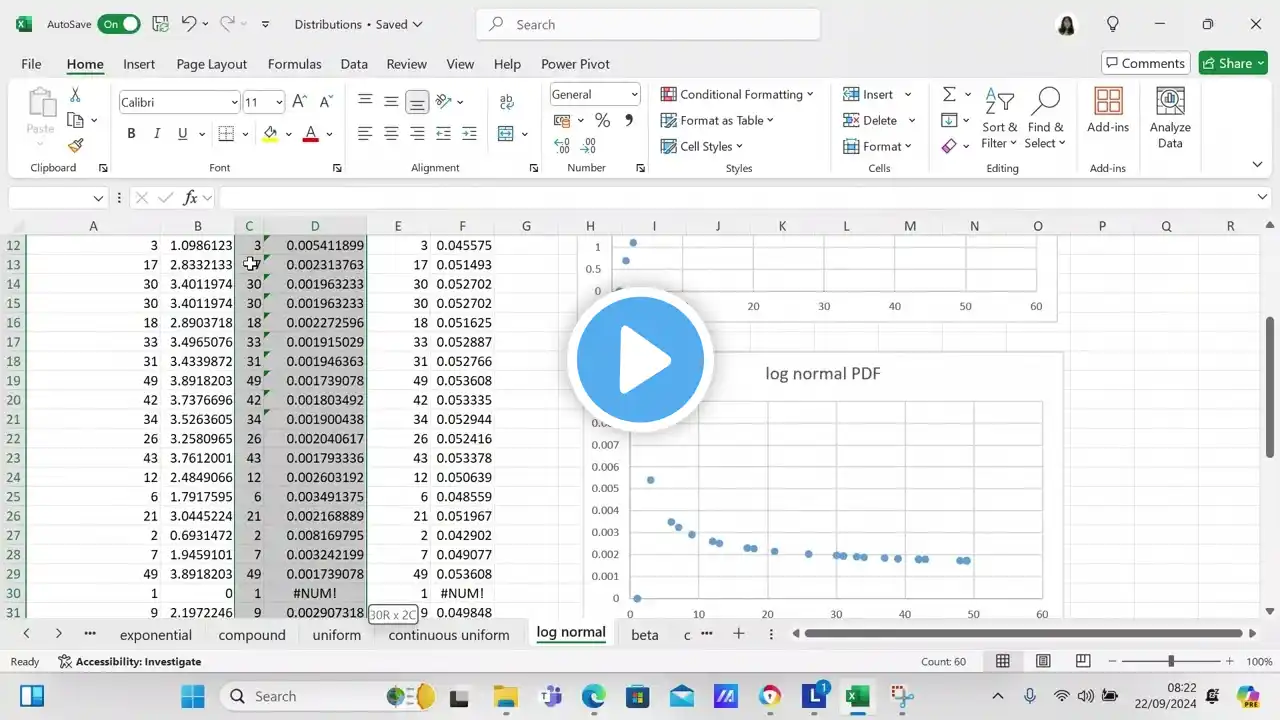
Task: Select the exponential sheet tab
Action: click(156, 634)
